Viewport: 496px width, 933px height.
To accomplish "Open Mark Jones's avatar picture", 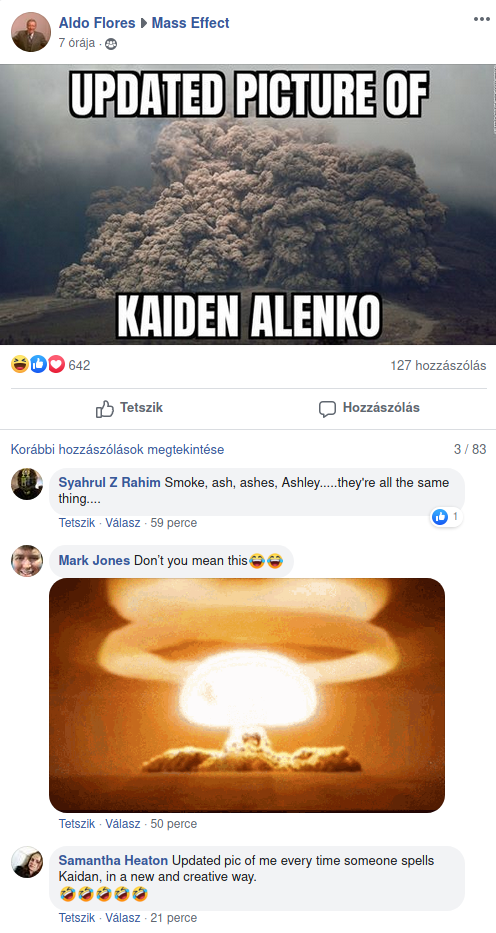I will coord(27,561).
